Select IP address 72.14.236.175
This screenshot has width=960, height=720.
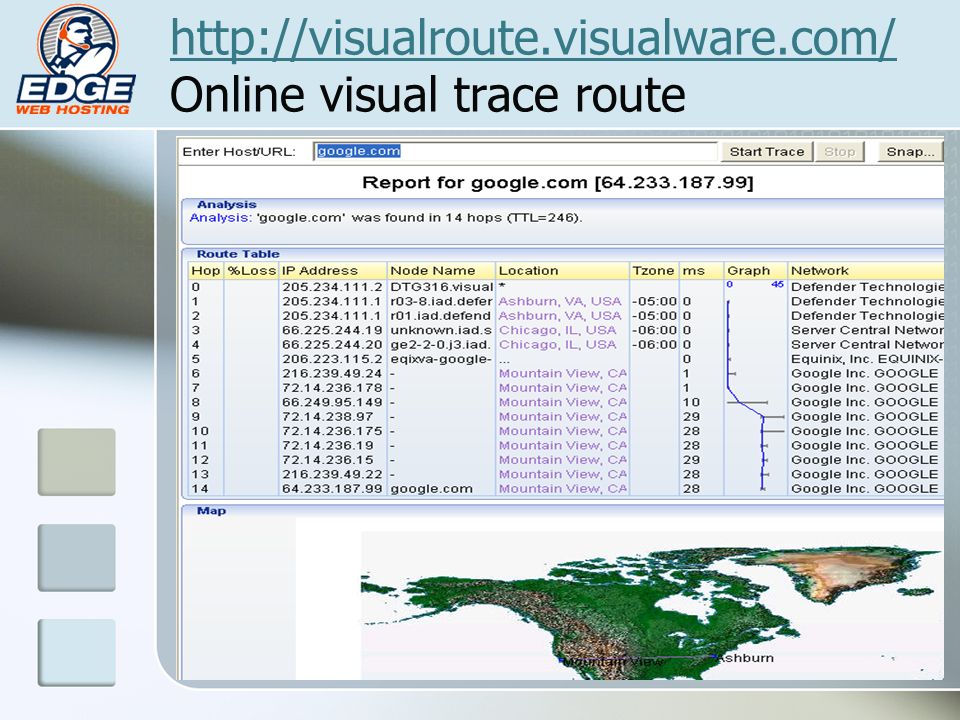click(332, 431)
